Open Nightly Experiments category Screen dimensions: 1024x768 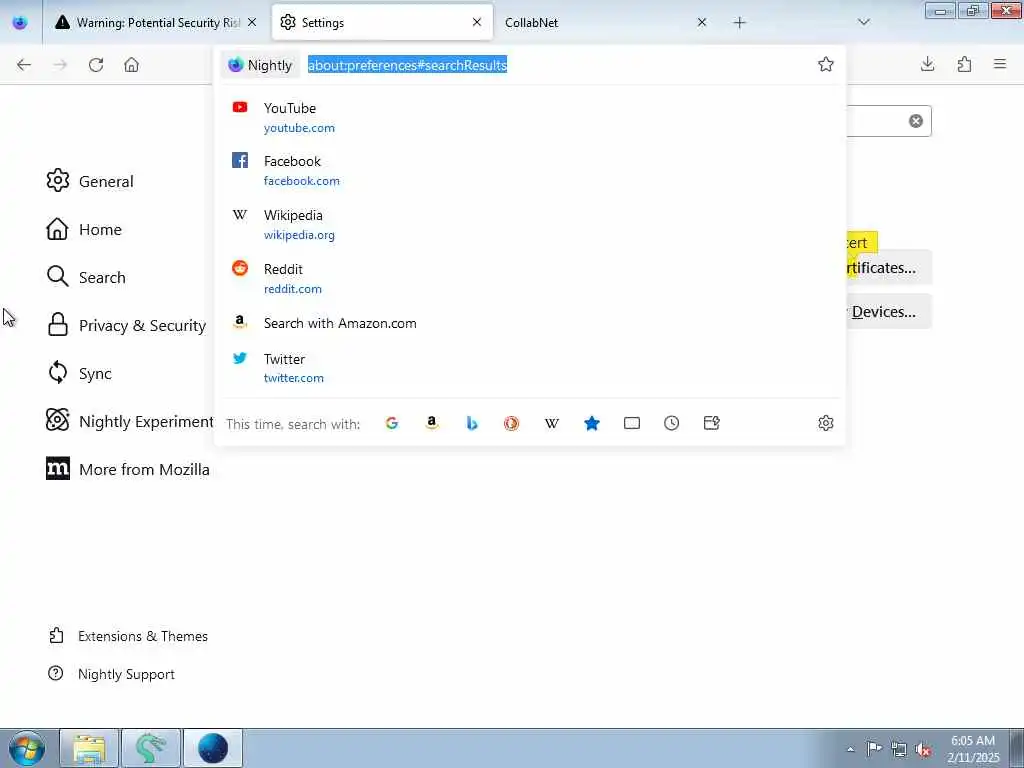point(129,421)
